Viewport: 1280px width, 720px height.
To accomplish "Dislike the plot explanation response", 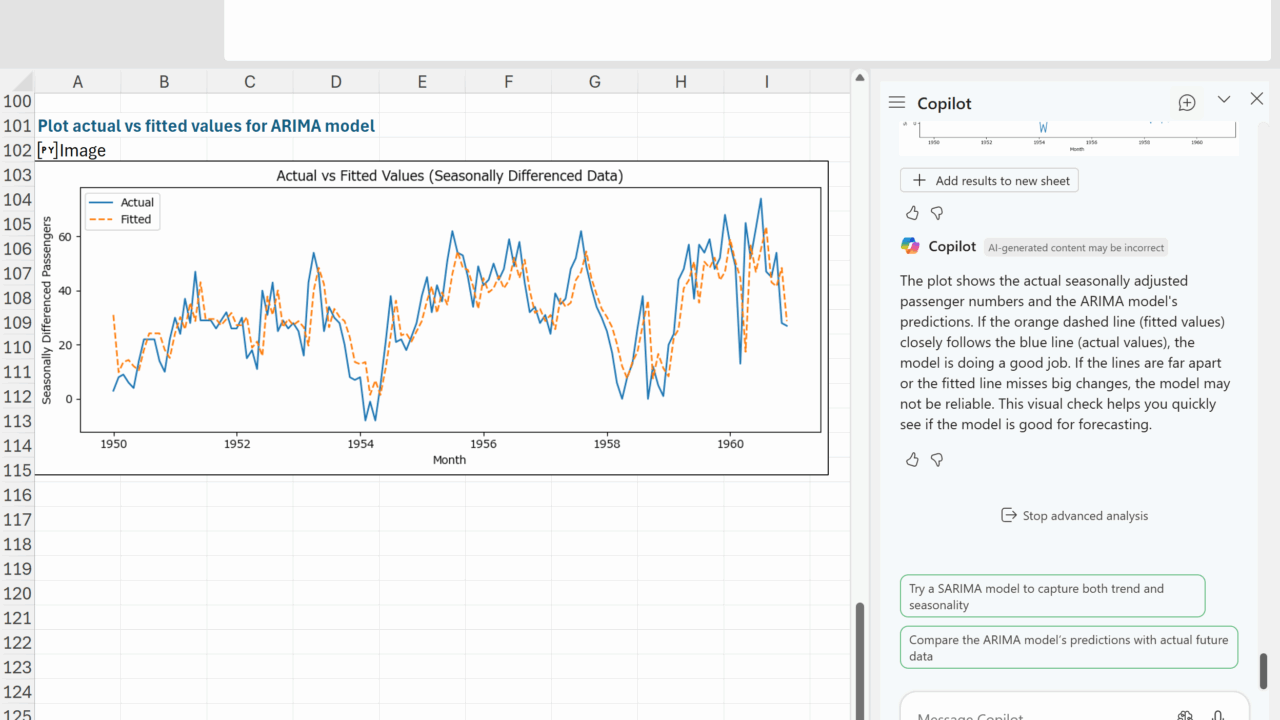I will (x=937, y=460).
